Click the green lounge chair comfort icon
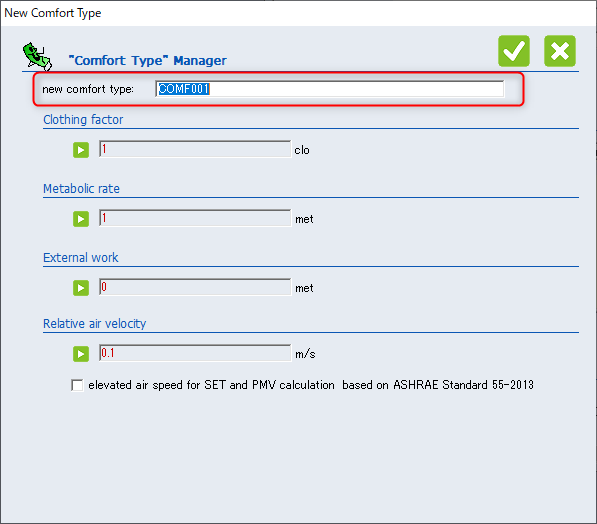Screen dimensions: 597x524 click(x=37, y=56)
